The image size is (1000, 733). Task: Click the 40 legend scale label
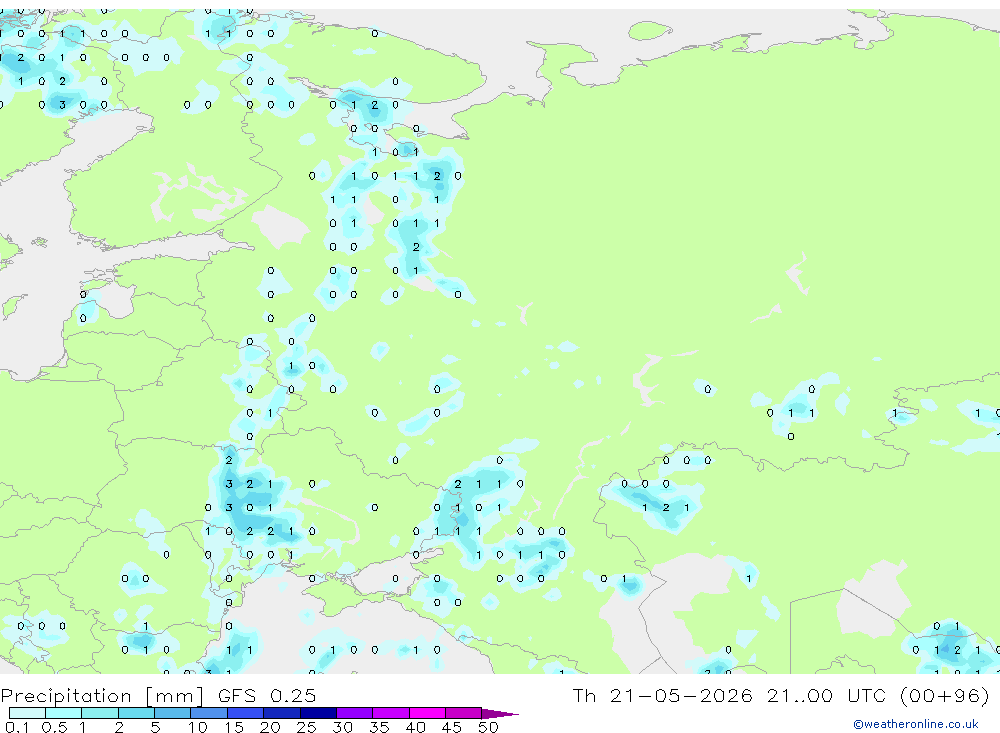coord(416,727)
